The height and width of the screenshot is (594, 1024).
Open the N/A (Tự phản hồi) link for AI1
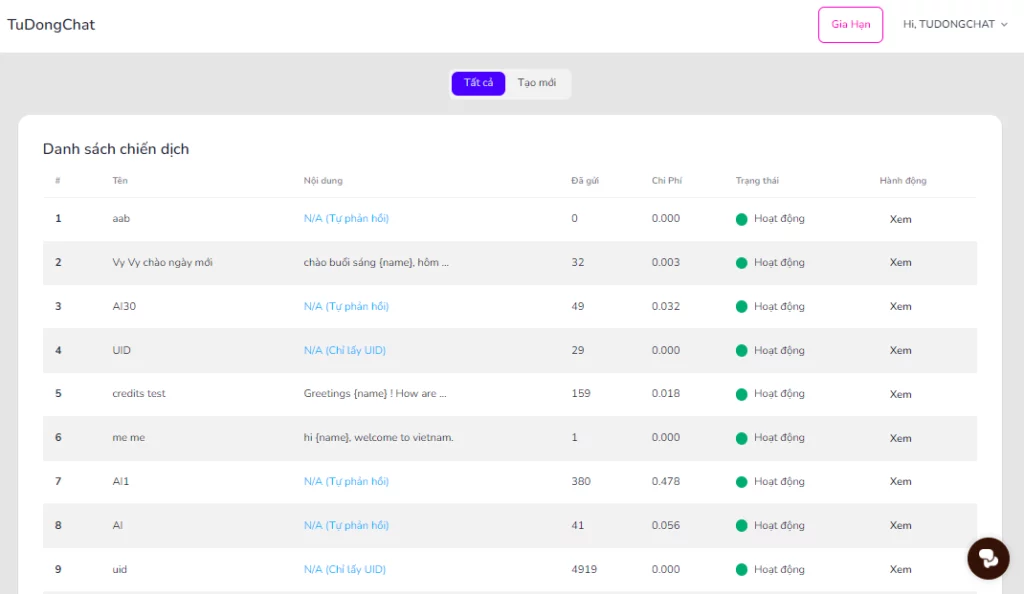(346, 481)
